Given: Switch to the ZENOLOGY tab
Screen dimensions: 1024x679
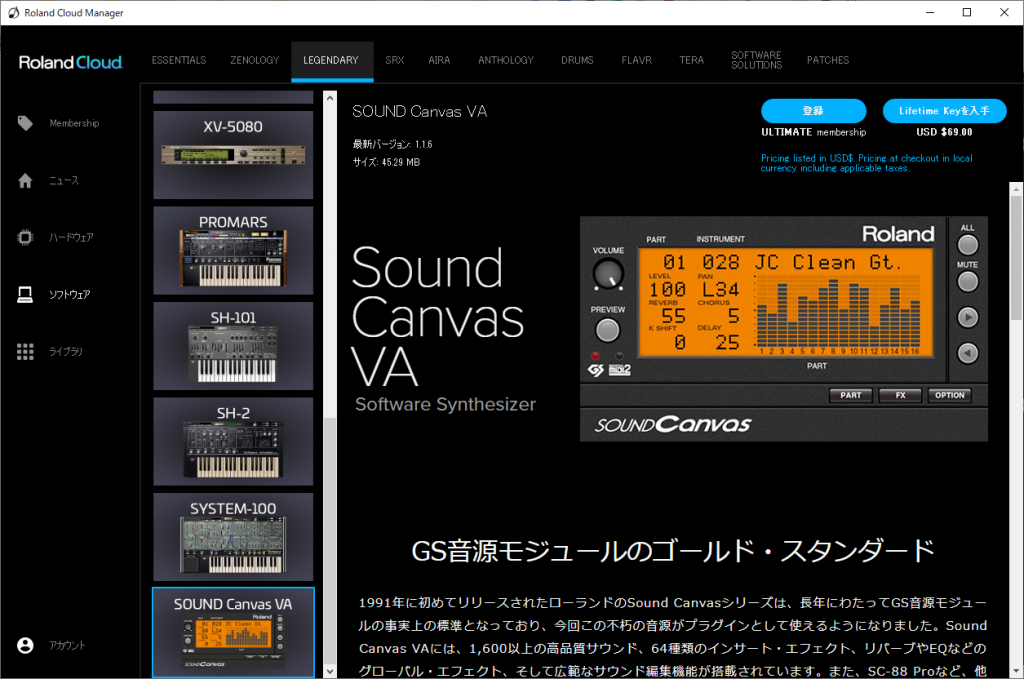Looking at the screenshot, I should pos(254,60).
